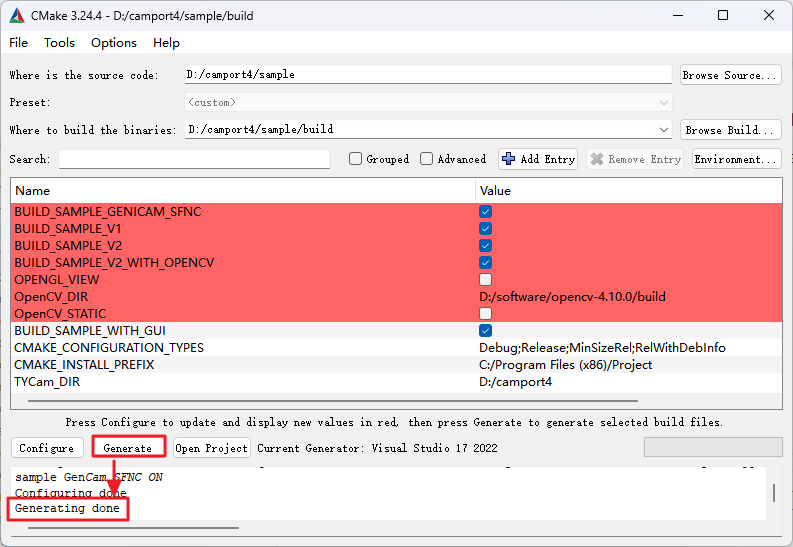Click the blue plus Add Entry icon
Viewport: 793px width, 547px height.
pyautogui.click(x=508, y=159)
